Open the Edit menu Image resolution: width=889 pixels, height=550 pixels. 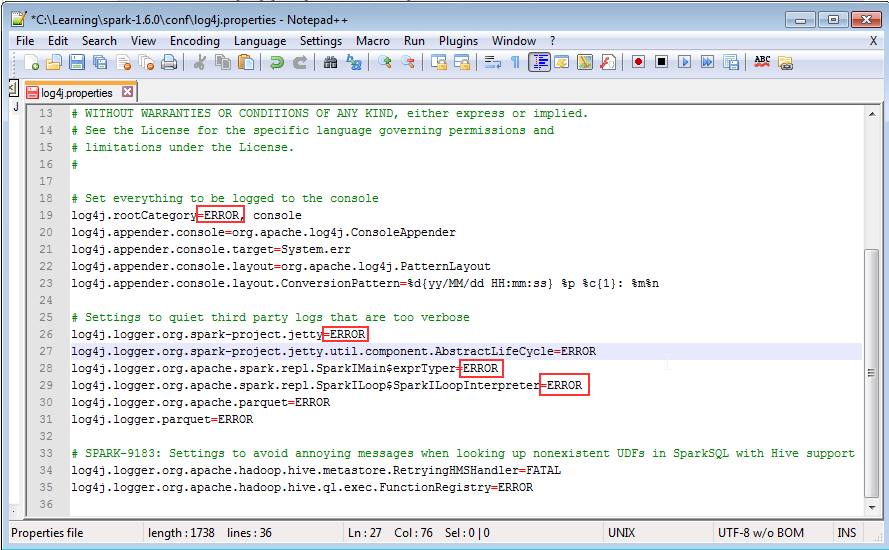pos(58,41)
